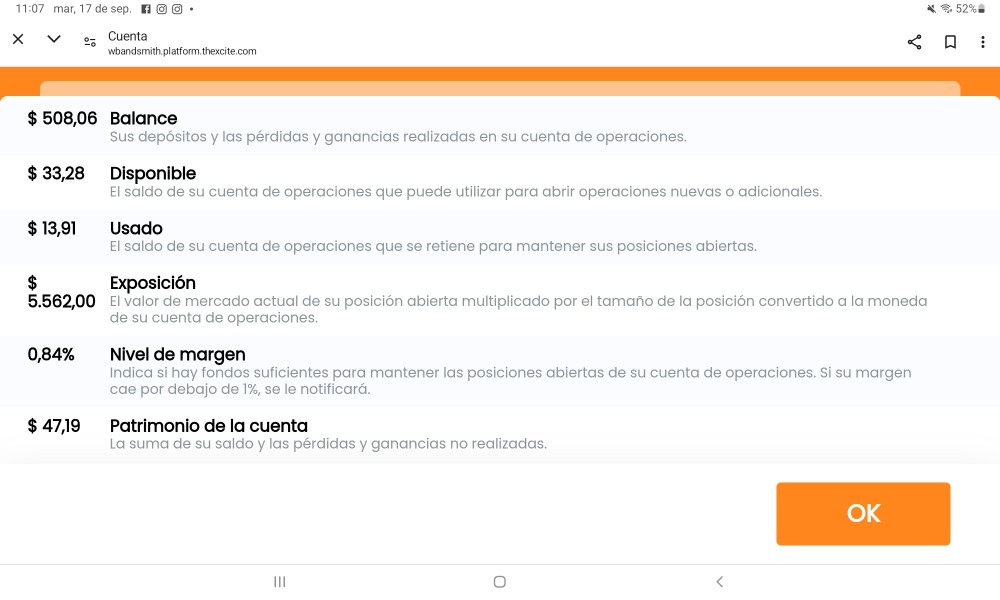Tap the share icon in the top bar

click(915, 42)
